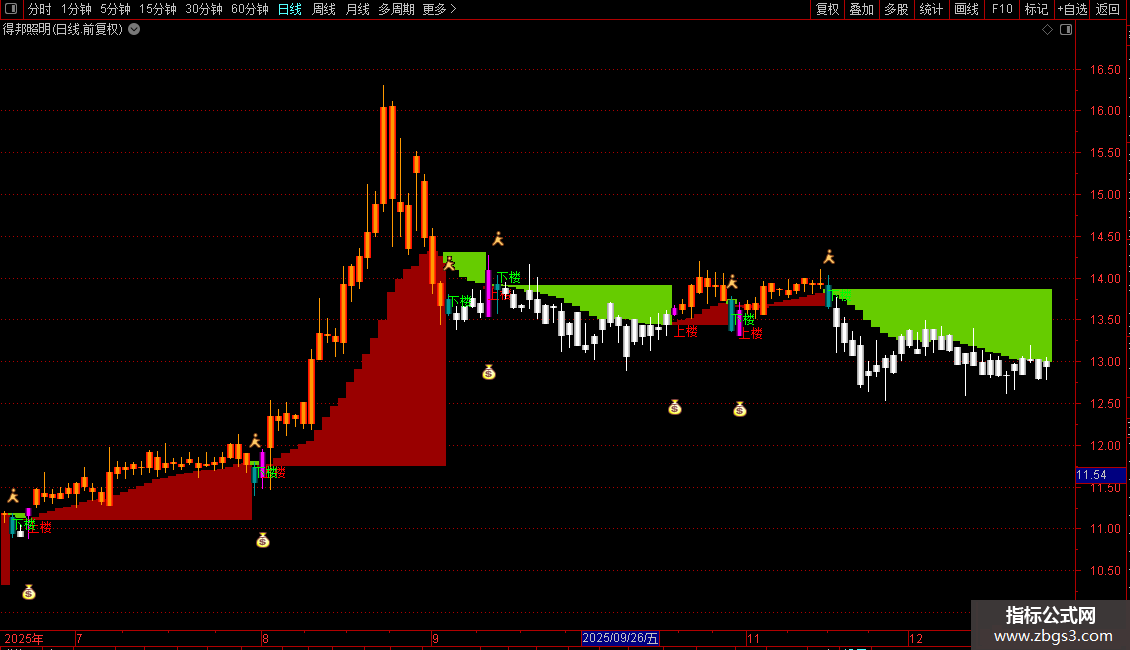
Task: Click the 13.00 price axis label
Action: (1105, 362)
